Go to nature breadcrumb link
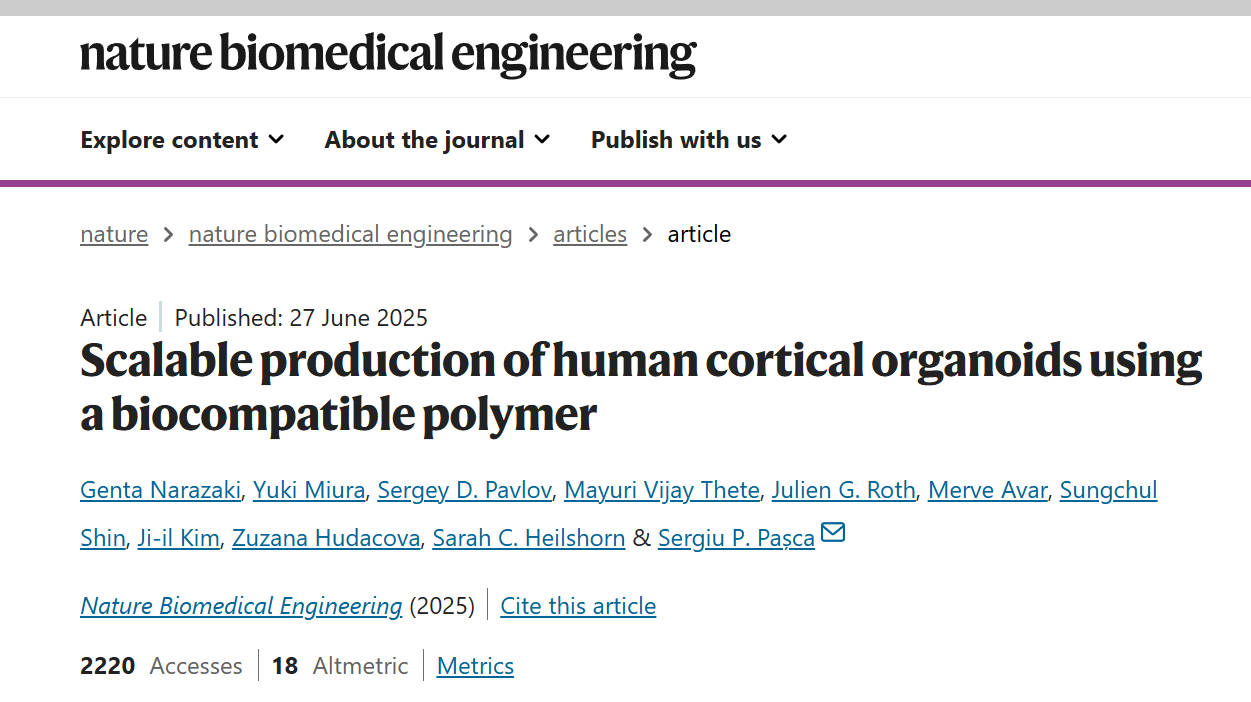 [x=114, y=234]
